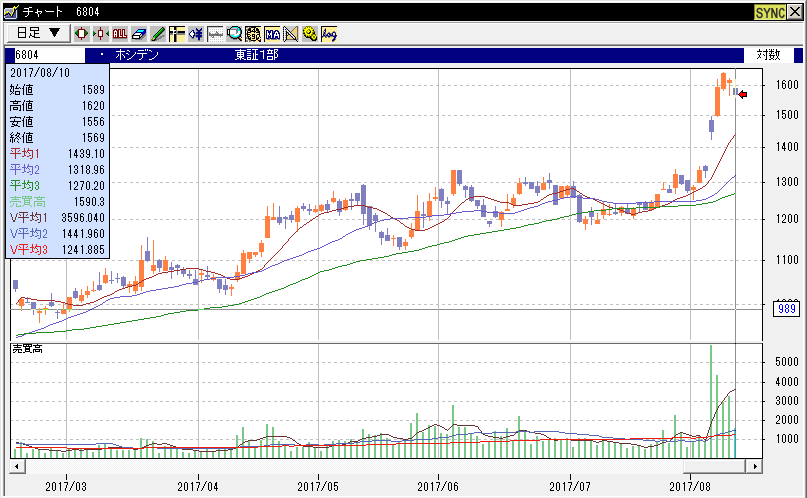Close the chart window

pyautogui.click(x=795, y=11)
